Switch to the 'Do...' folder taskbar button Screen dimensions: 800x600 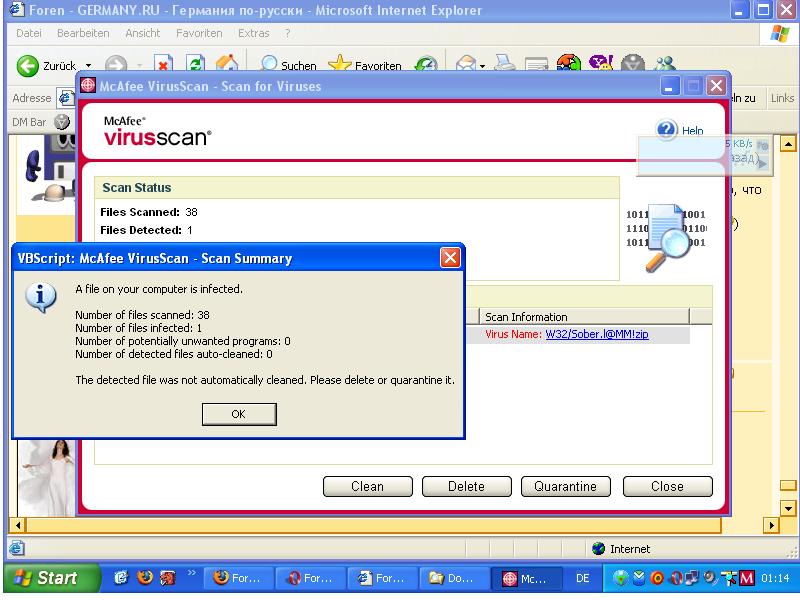click(454, 578)
